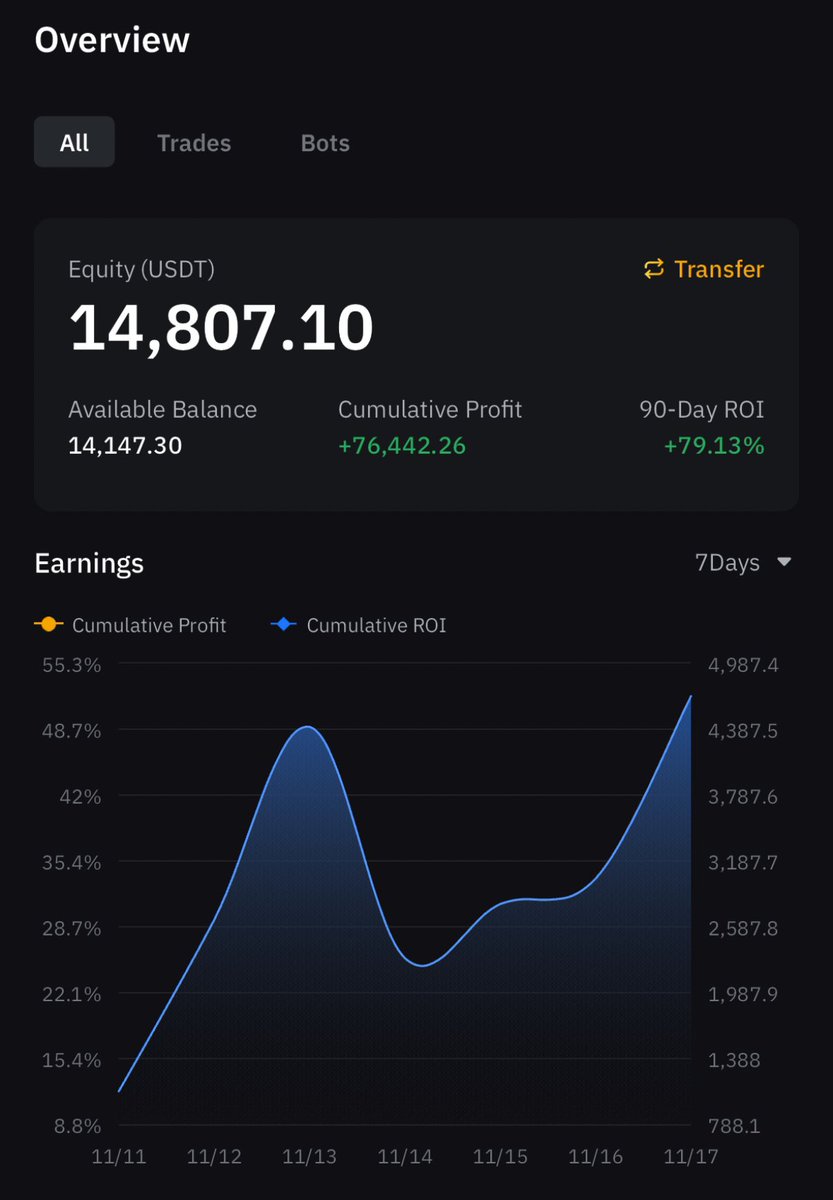Toggle the Cumulative Profit legend series

pos(130,625)
